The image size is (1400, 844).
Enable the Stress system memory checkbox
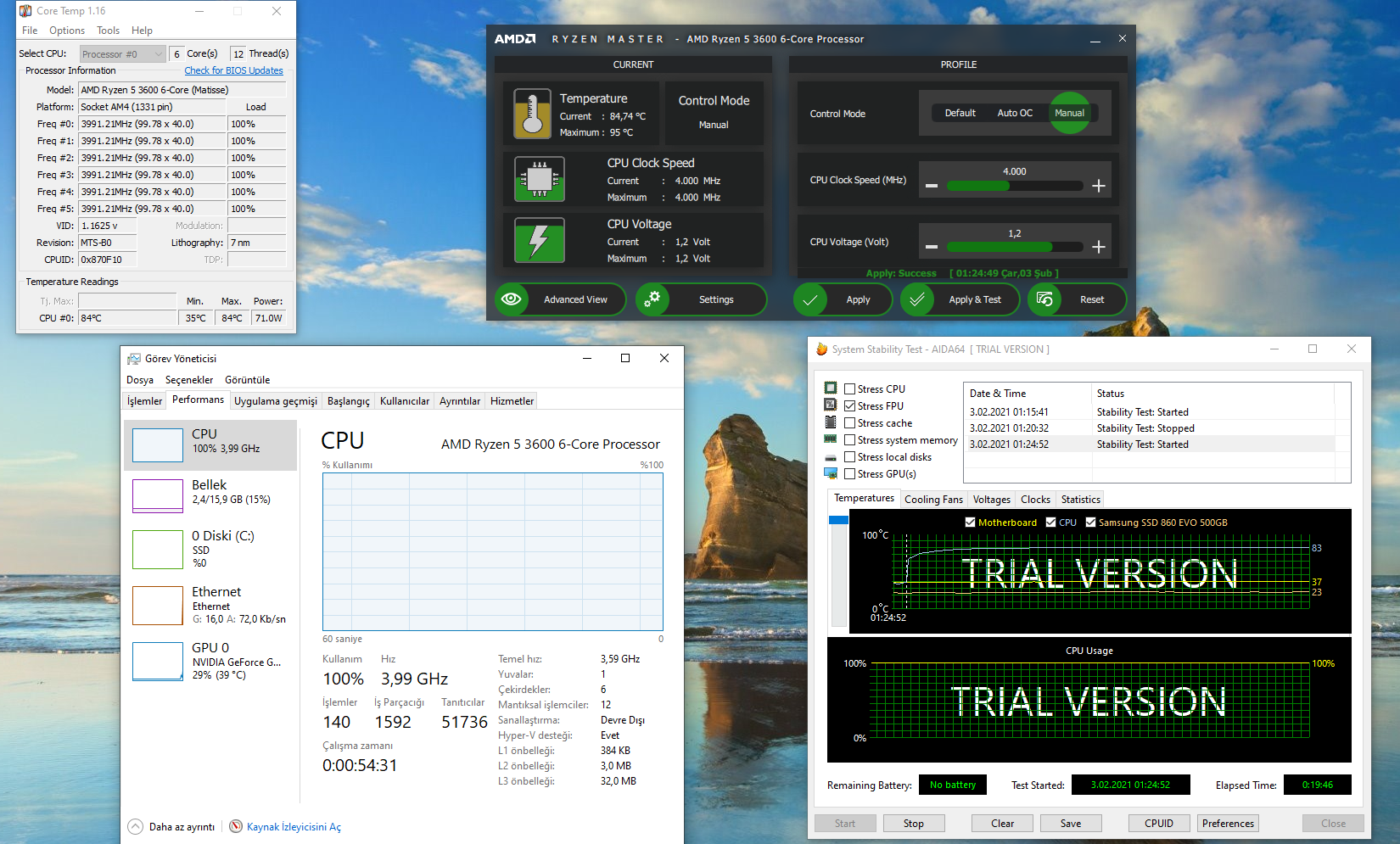[x=849, y=440]
